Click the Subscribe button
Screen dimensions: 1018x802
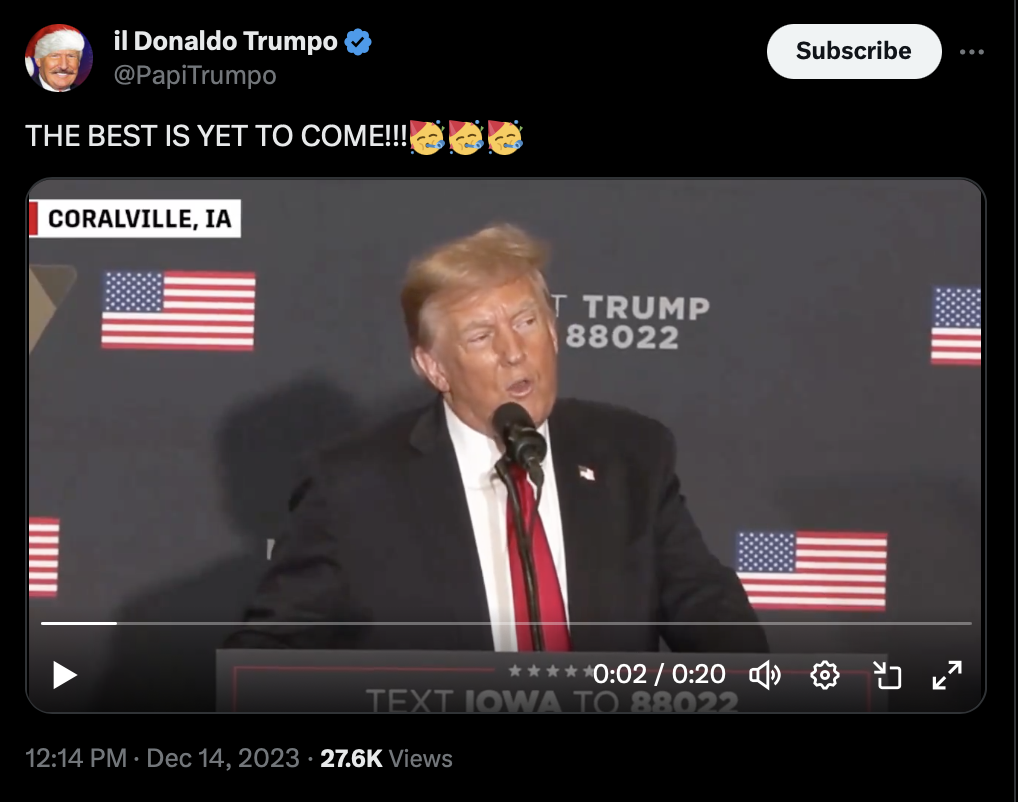(x=854, y=51)
